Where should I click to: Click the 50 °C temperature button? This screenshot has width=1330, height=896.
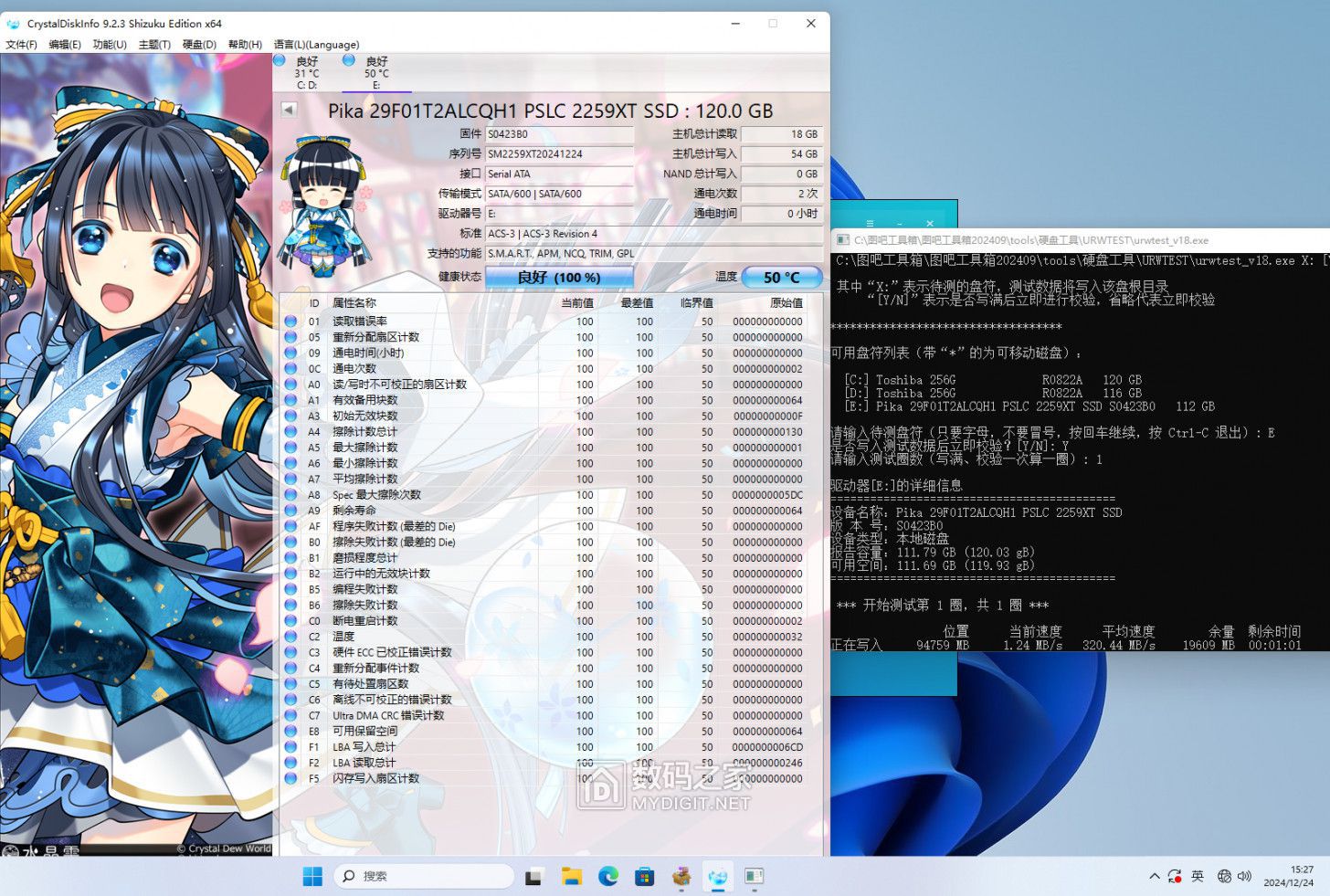781,277
